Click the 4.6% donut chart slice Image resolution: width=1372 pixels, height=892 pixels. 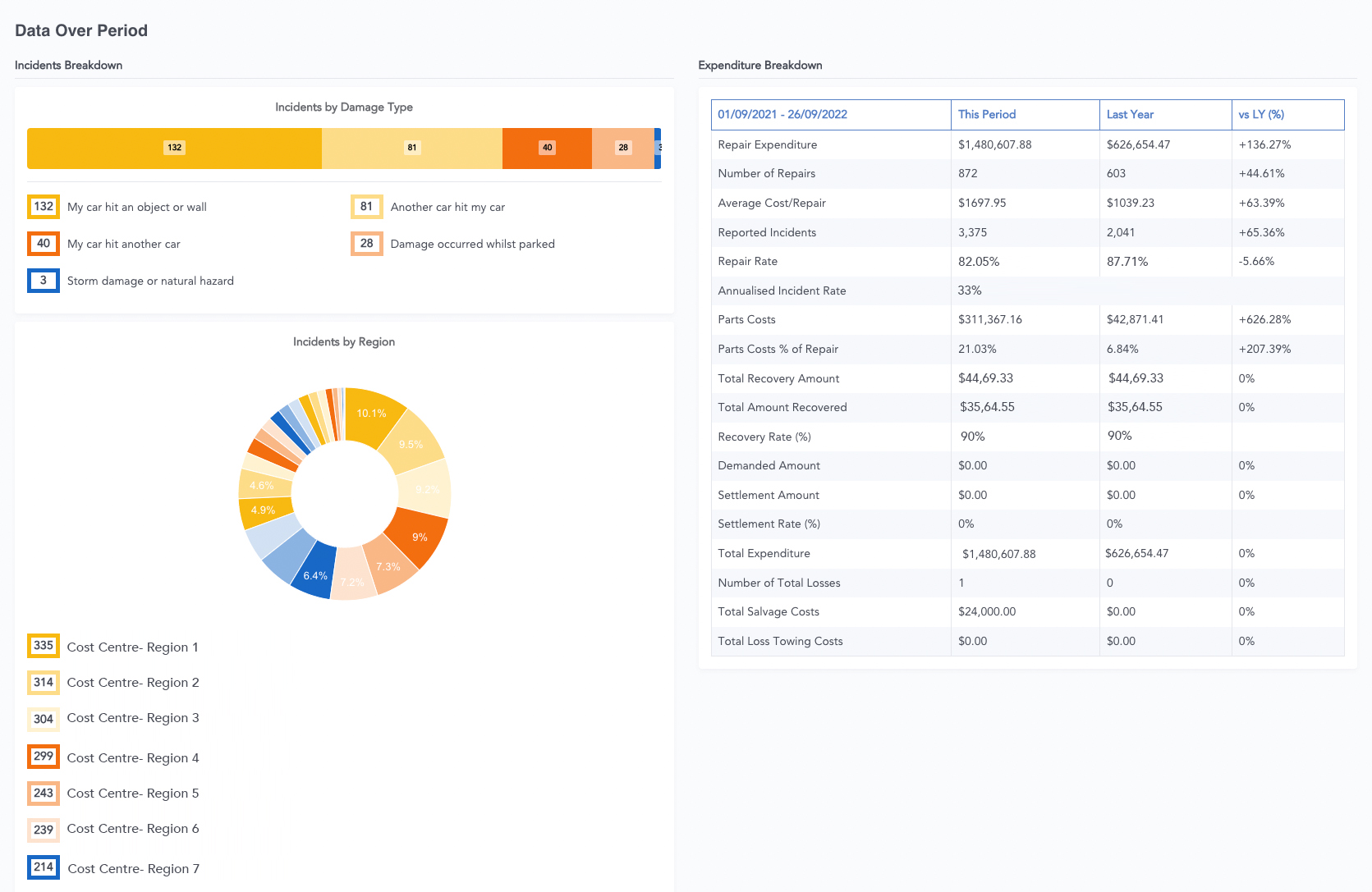263,485
